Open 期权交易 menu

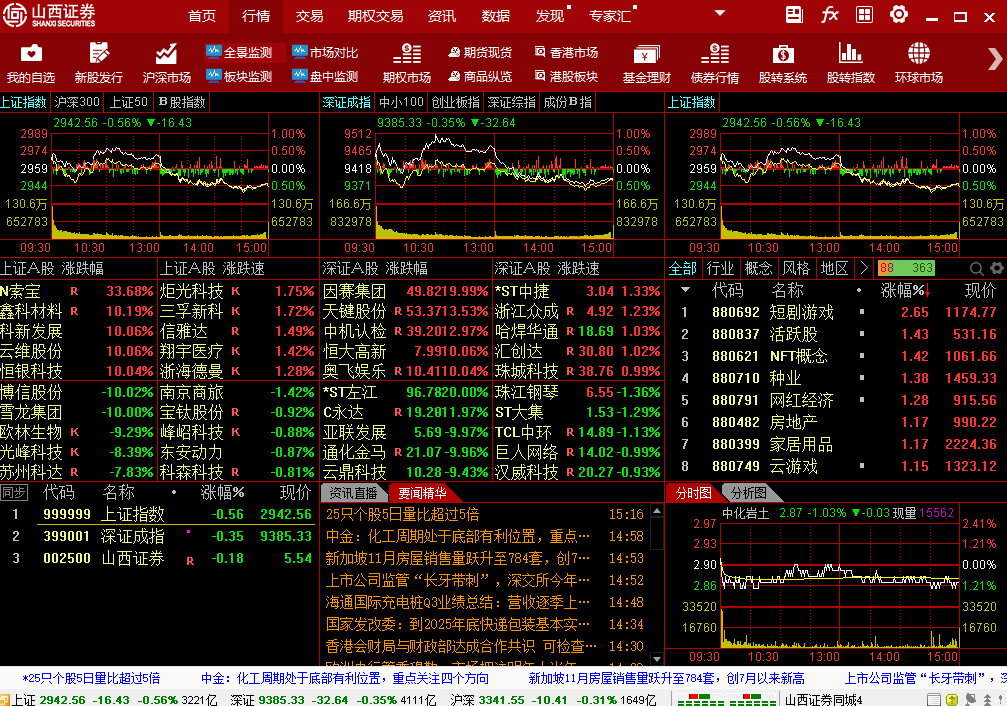(376, 16)
